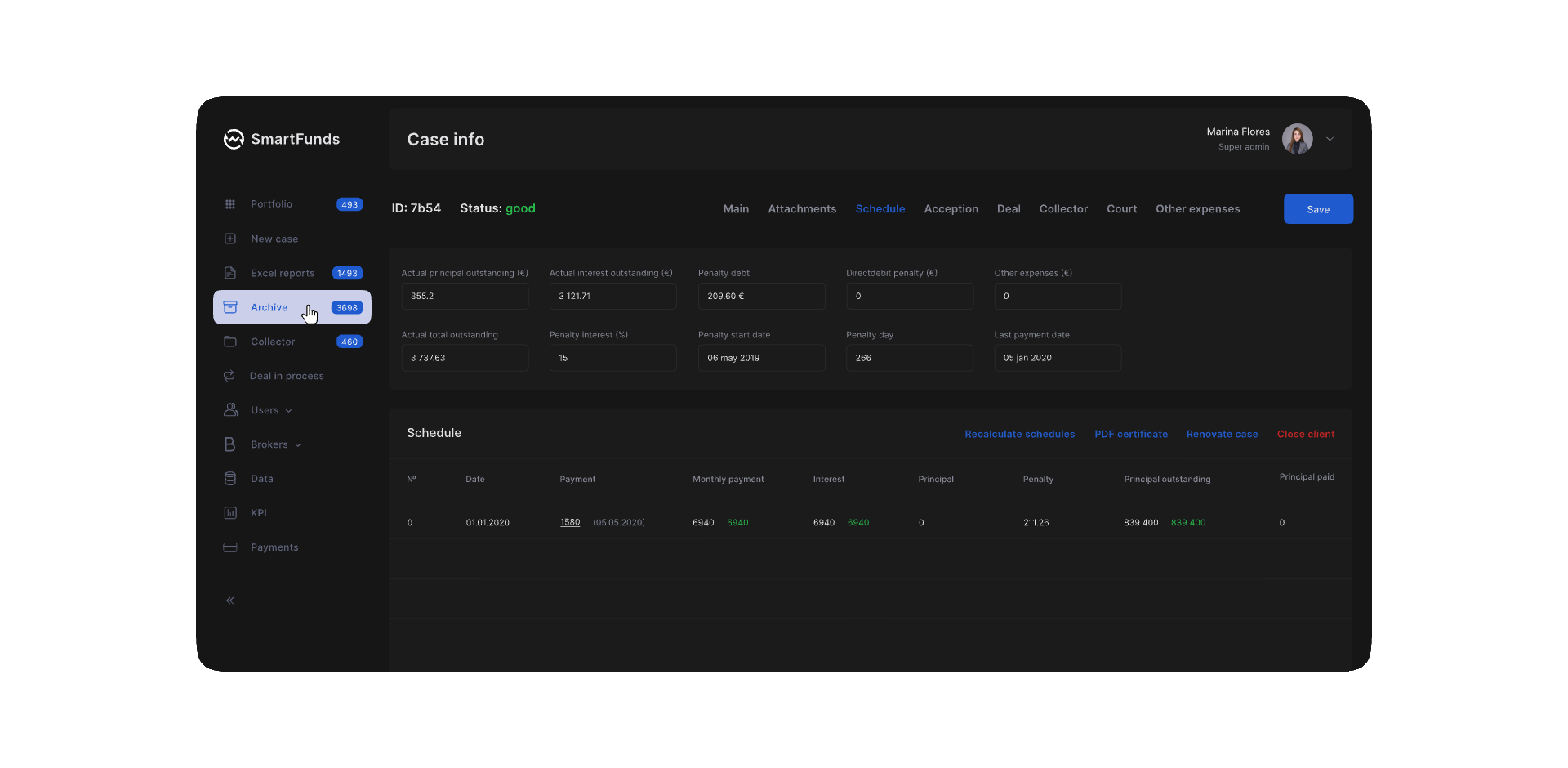The width and height of the screenshot is (1568, 768).
Task: Click the Recalculate schedules link
Action: coord(1019,435)
